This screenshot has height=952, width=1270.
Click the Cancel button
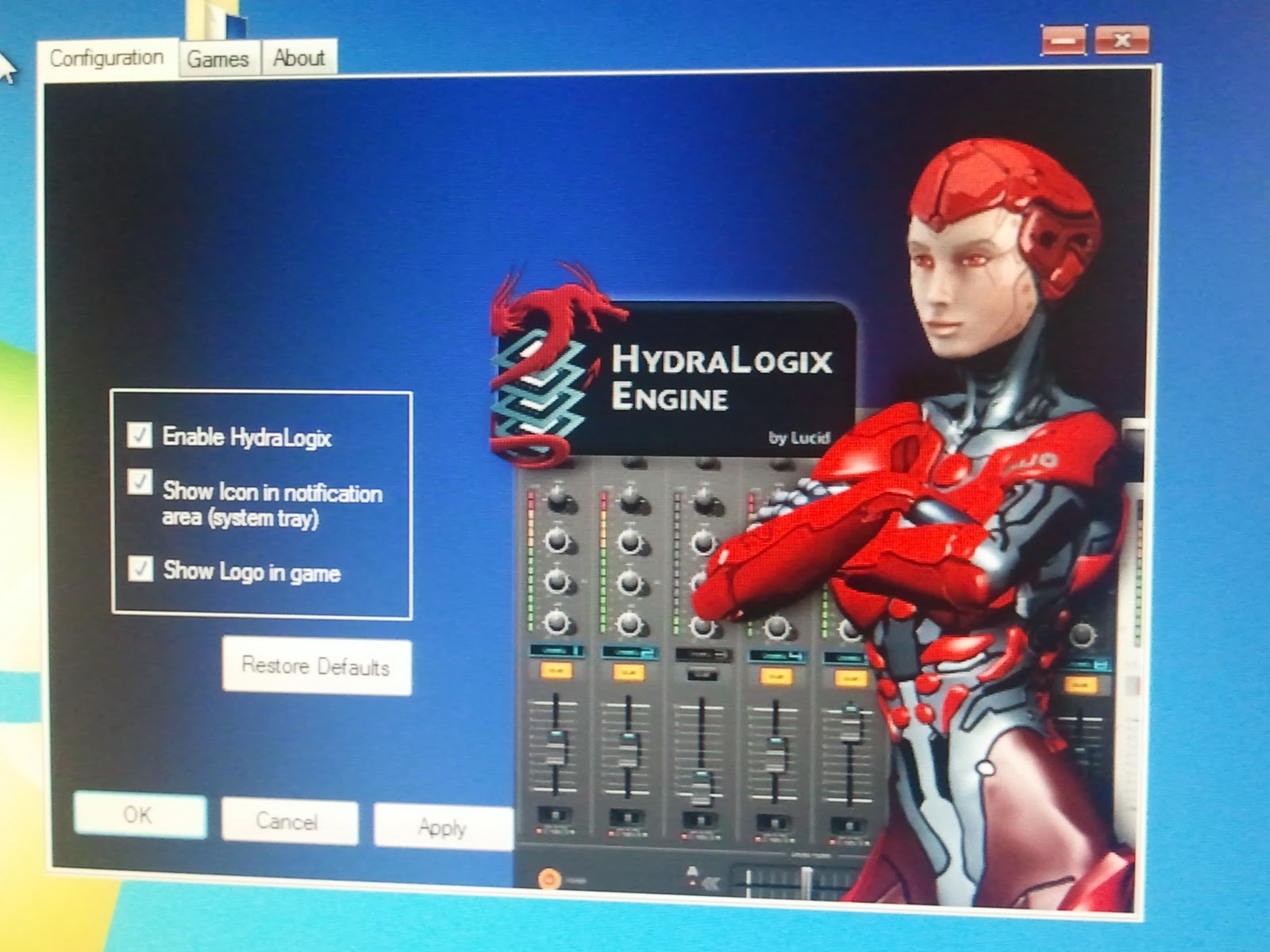point(289,821)
